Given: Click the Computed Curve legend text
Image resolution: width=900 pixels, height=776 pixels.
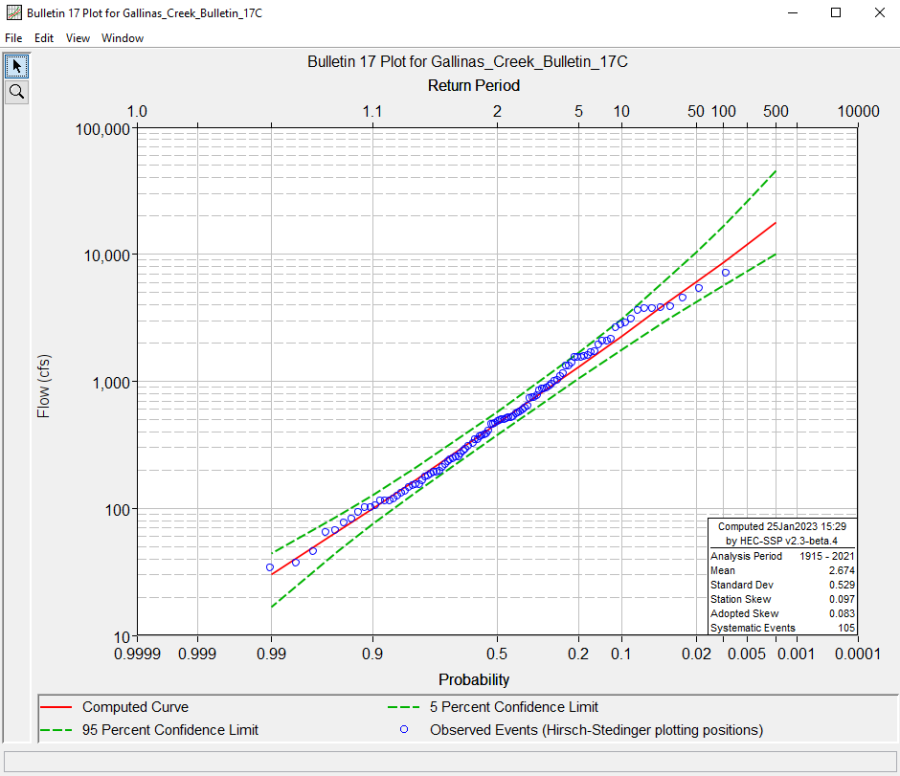Looking at the screenshot, I should tap(135, 707).
